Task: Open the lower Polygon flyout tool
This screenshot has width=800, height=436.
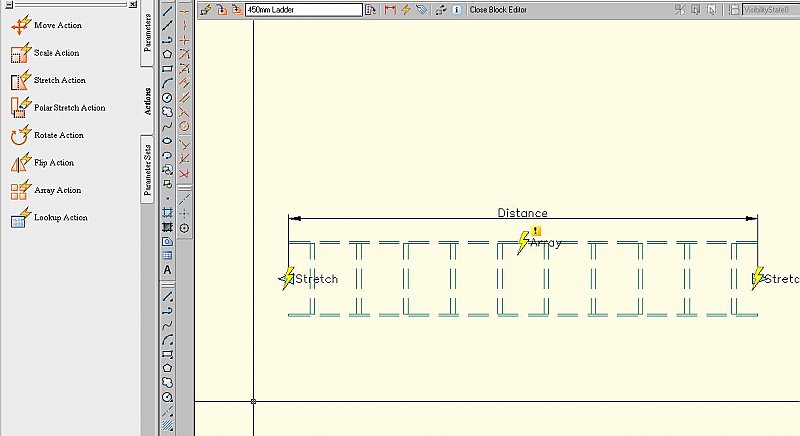Action: pos(167,368)
